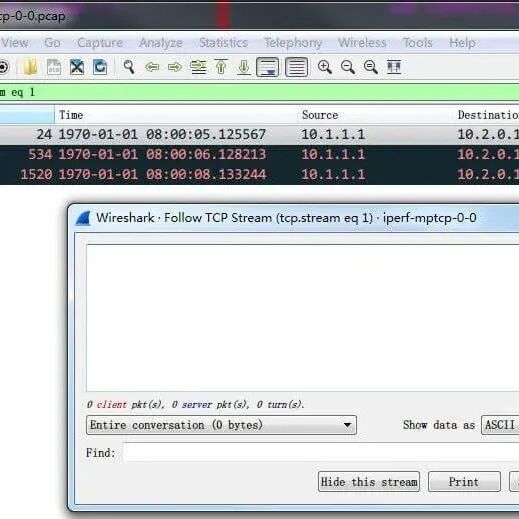Sort by Destination column header
The width and height of the screenshot is (519, 519).
click(487, 115)
